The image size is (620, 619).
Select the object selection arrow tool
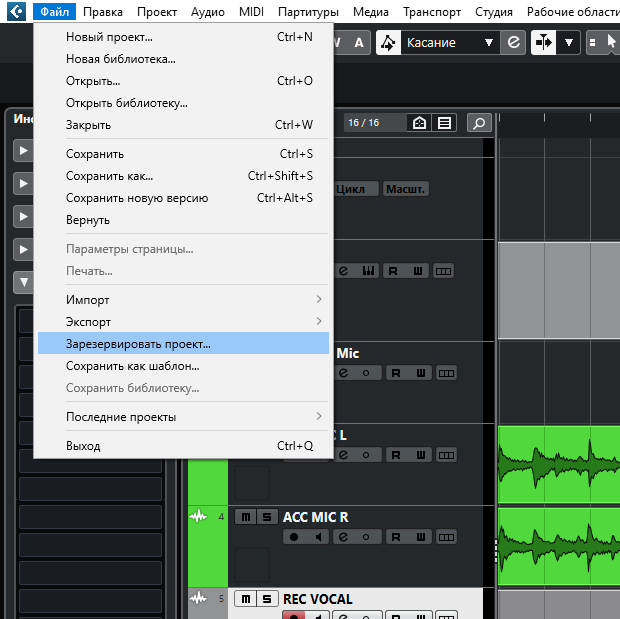(611, 42)
